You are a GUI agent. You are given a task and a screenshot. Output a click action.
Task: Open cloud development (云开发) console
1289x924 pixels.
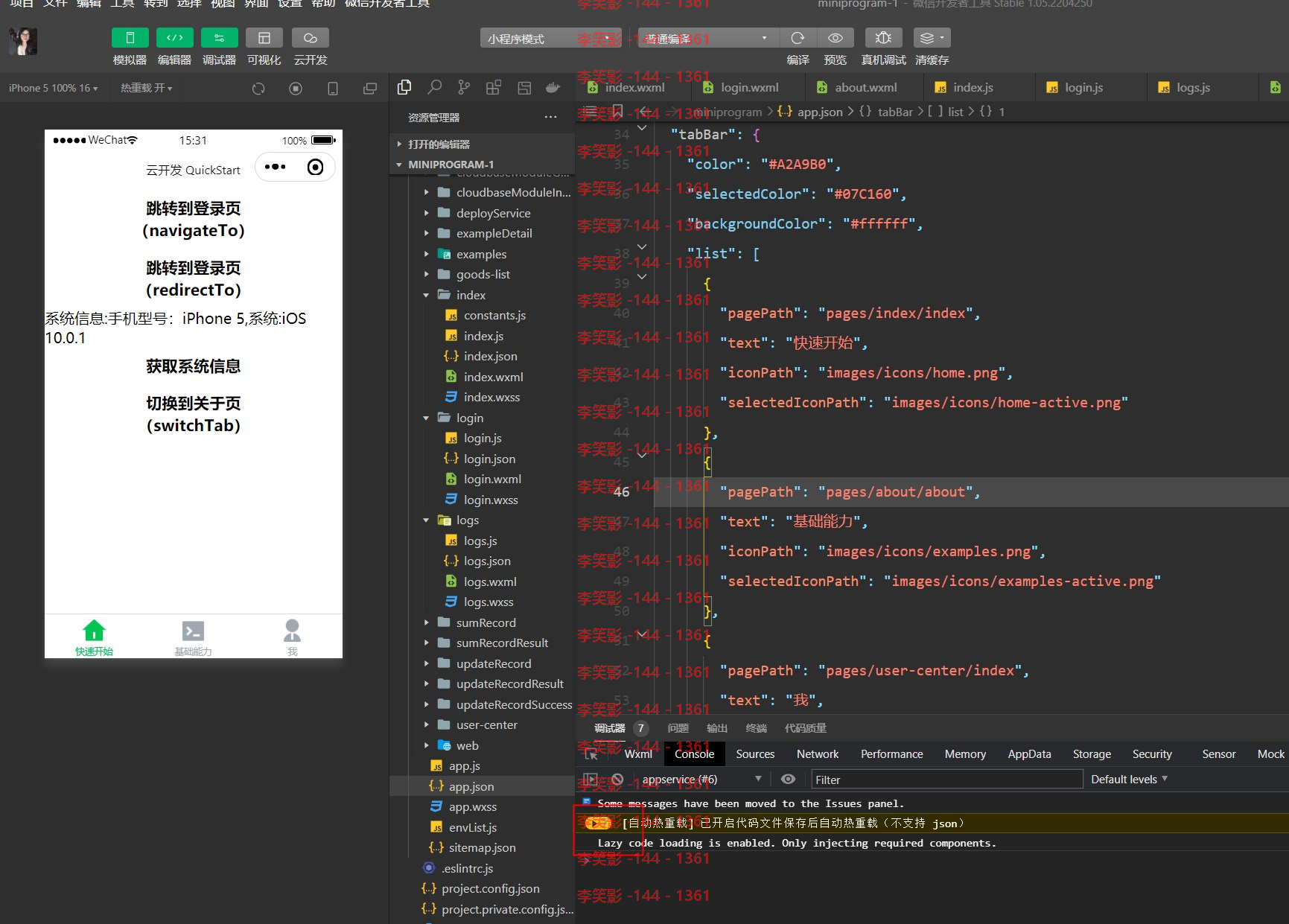coord(311,38)
